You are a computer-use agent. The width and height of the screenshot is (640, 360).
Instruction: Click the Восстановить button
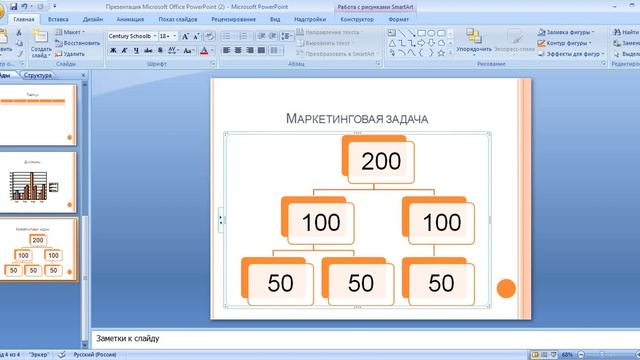78,43
